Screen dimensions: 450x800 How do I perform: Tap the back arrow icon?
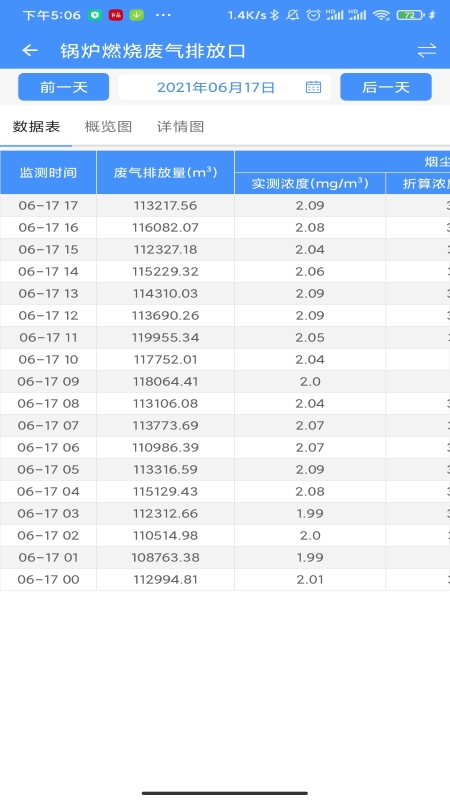(30, 51)
